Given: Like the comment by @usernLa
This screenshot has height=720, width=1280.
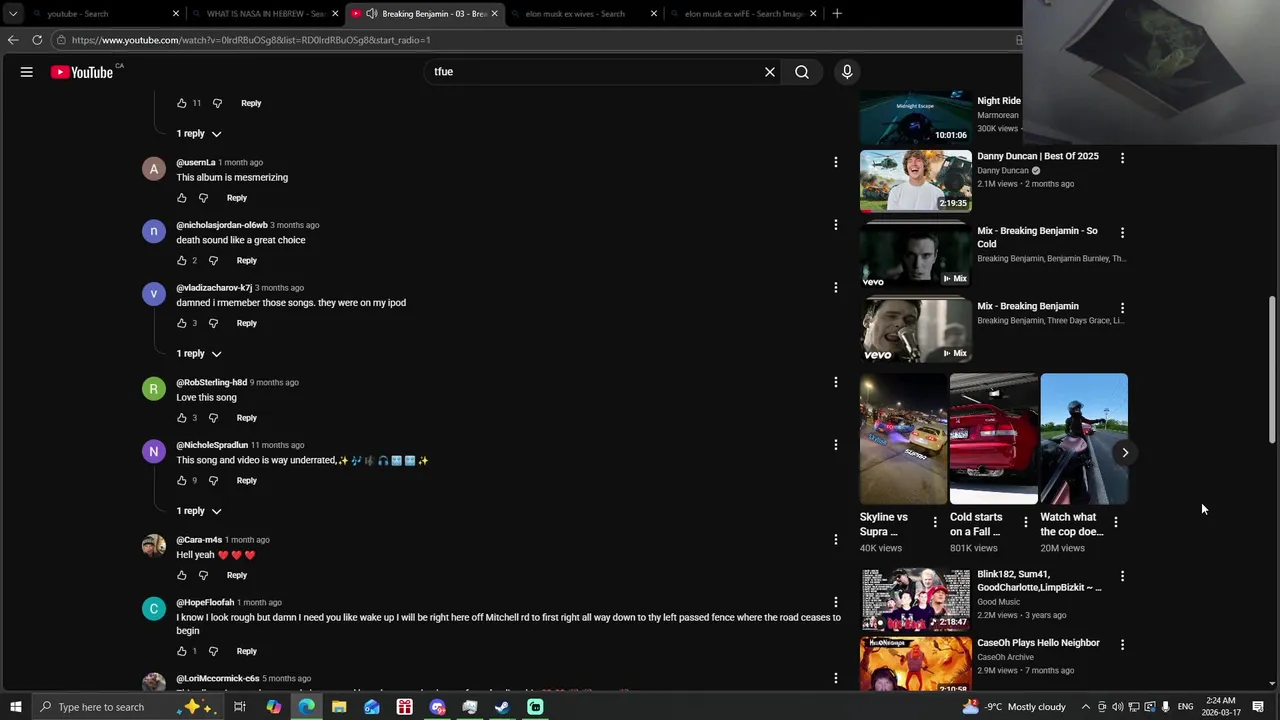Looking at the screenshot, I should pos(182,198).
